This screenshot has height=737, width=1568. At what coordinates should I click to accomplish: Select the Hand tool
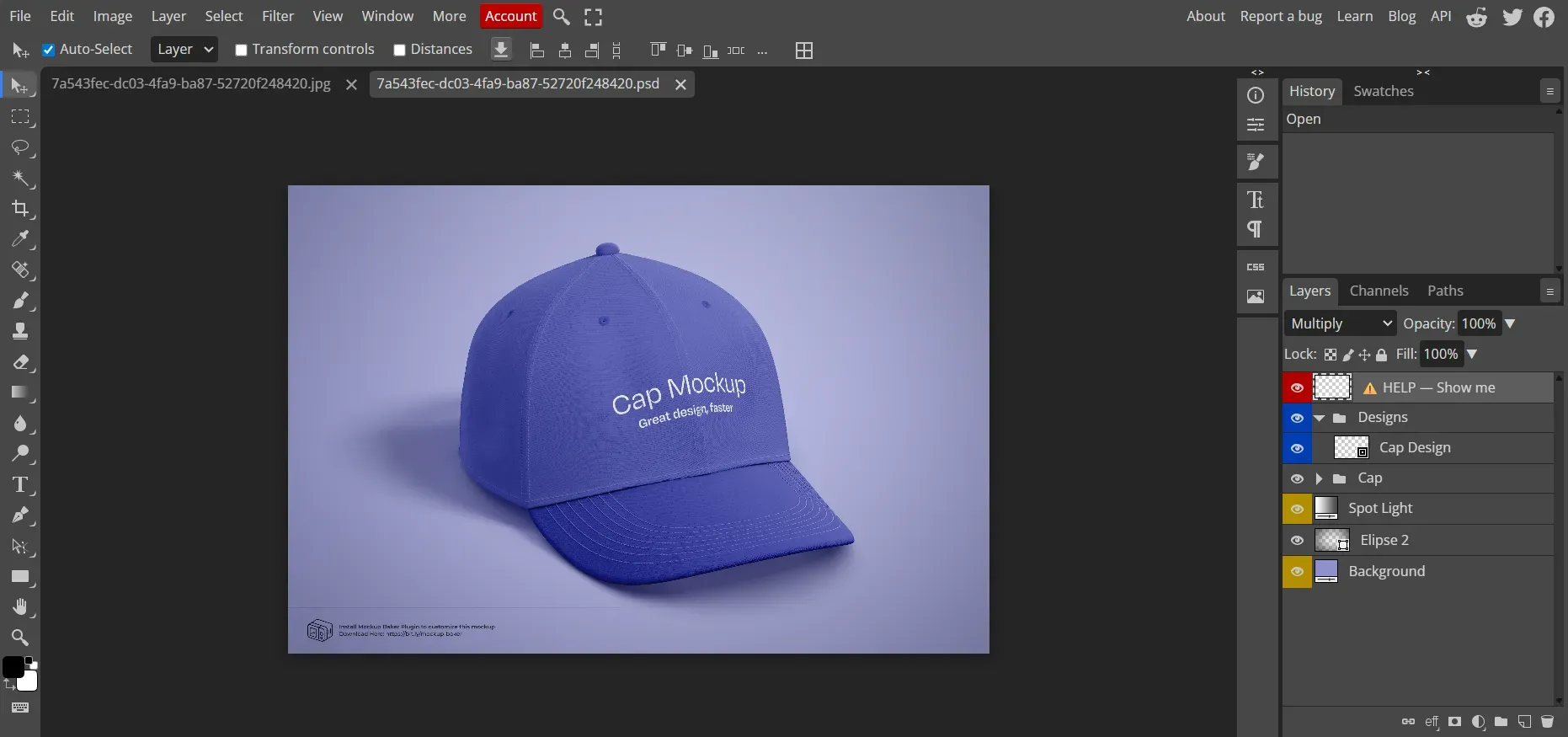tap(19, 607)
